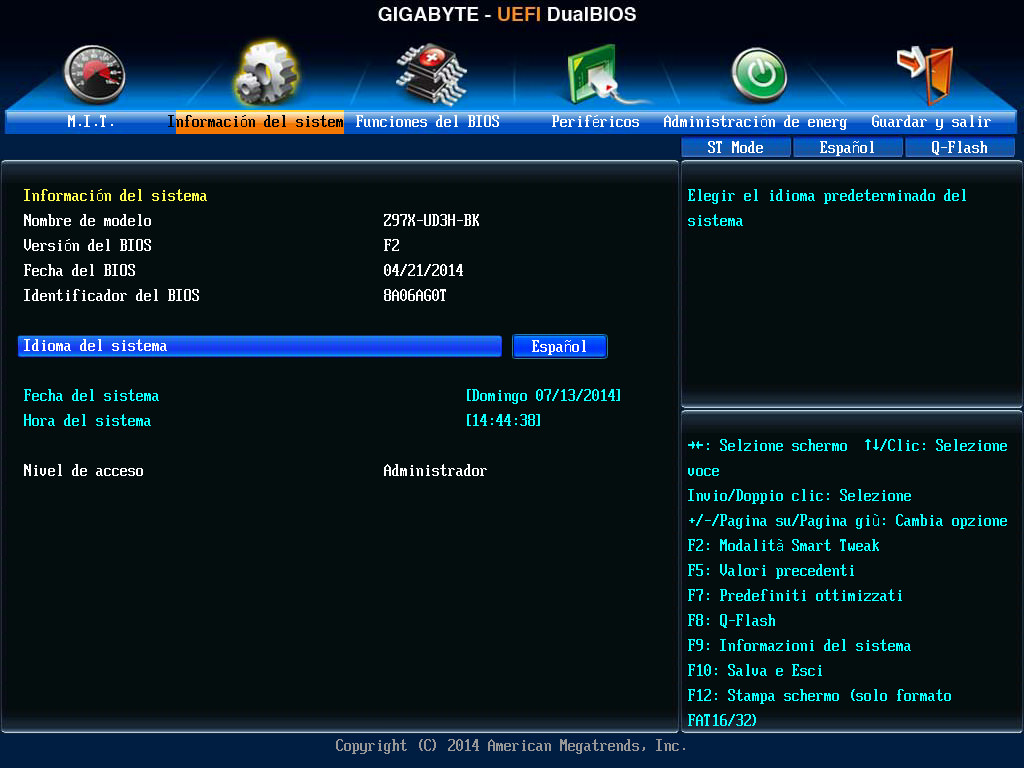Click the Selzione schermo arrows hint
Image resolution: width=1024 pixels, height=768 pixels.
(767, 446)
